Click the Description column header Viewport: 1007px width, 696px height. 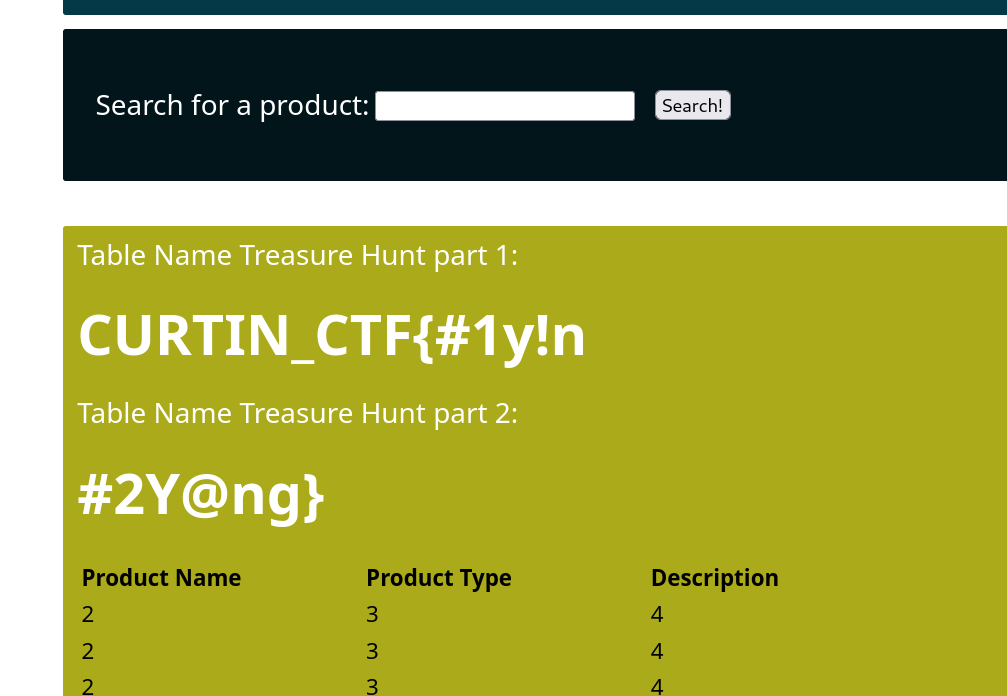point(715,578)
